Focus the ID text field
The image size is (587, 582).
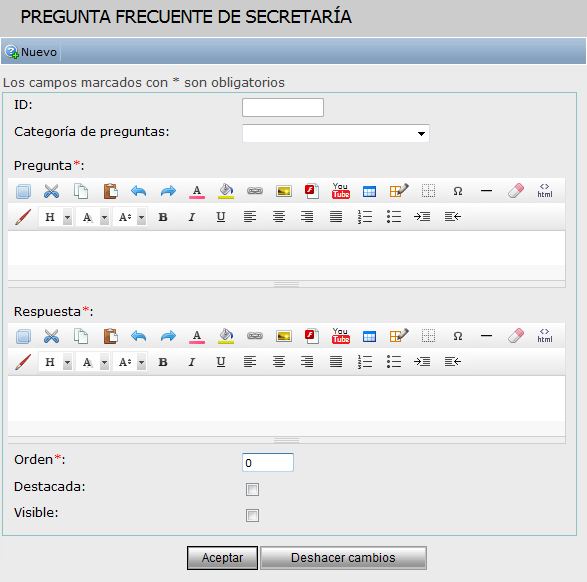[283, 107]
